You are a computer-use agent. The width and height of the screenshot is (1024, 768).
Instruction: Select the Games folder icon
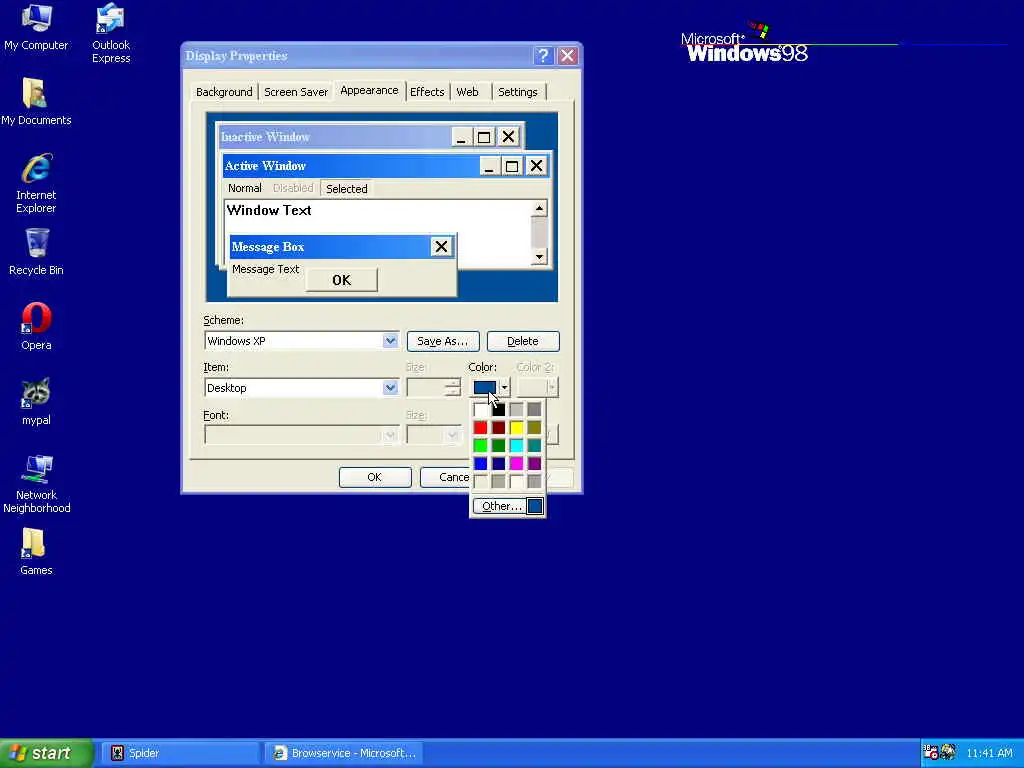click(x=36, y=552)
